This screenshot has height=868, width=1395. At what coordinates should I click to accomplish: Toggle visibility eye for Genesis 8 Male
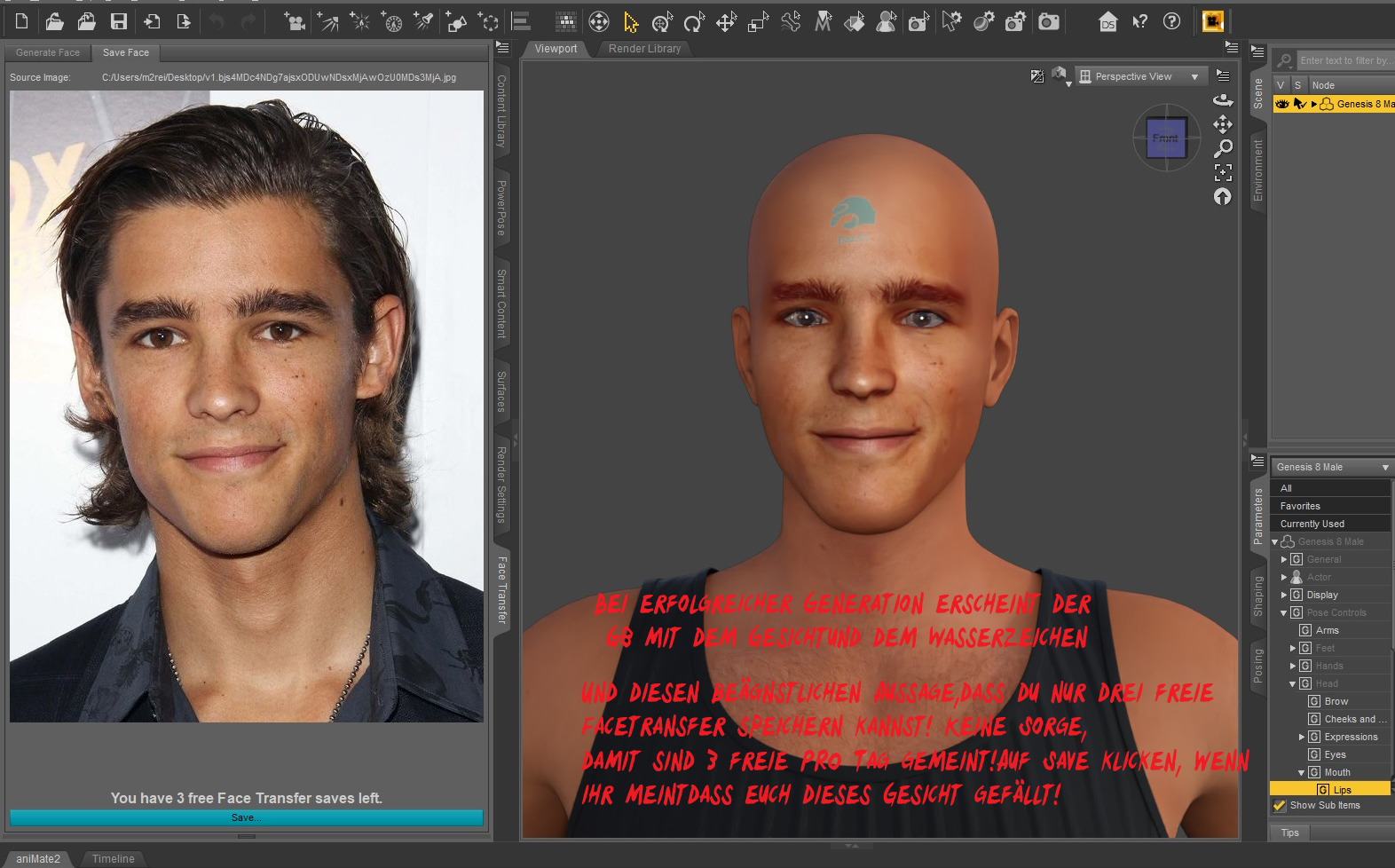1281,104
